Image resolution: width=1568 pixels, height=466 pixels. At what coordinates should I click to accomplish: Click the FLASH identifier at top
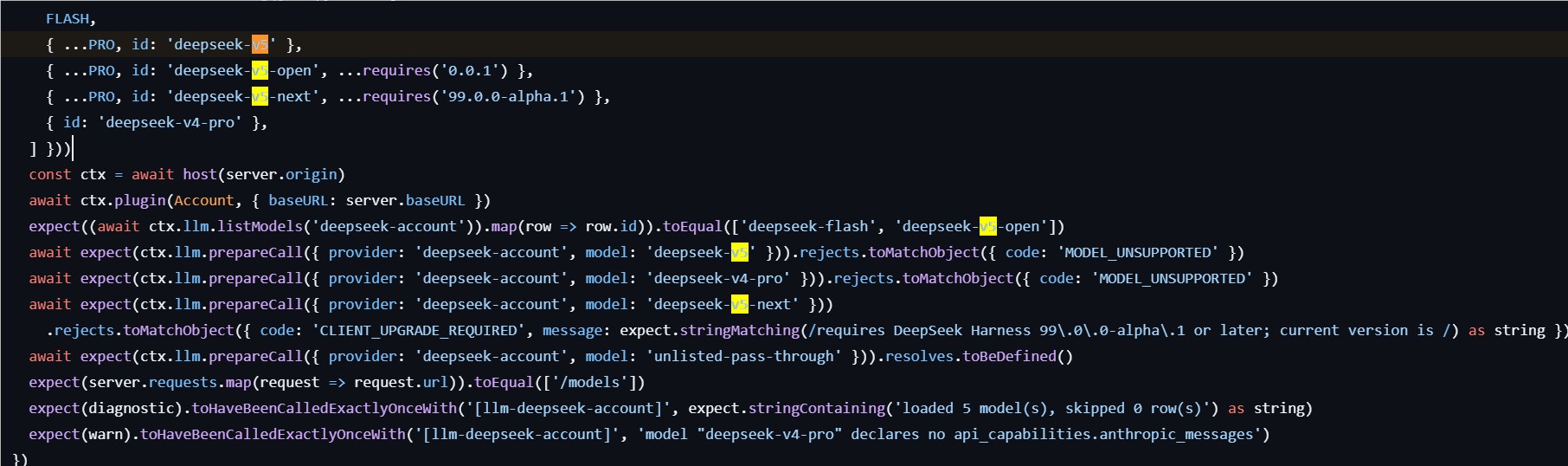click(x=67, y=19)
